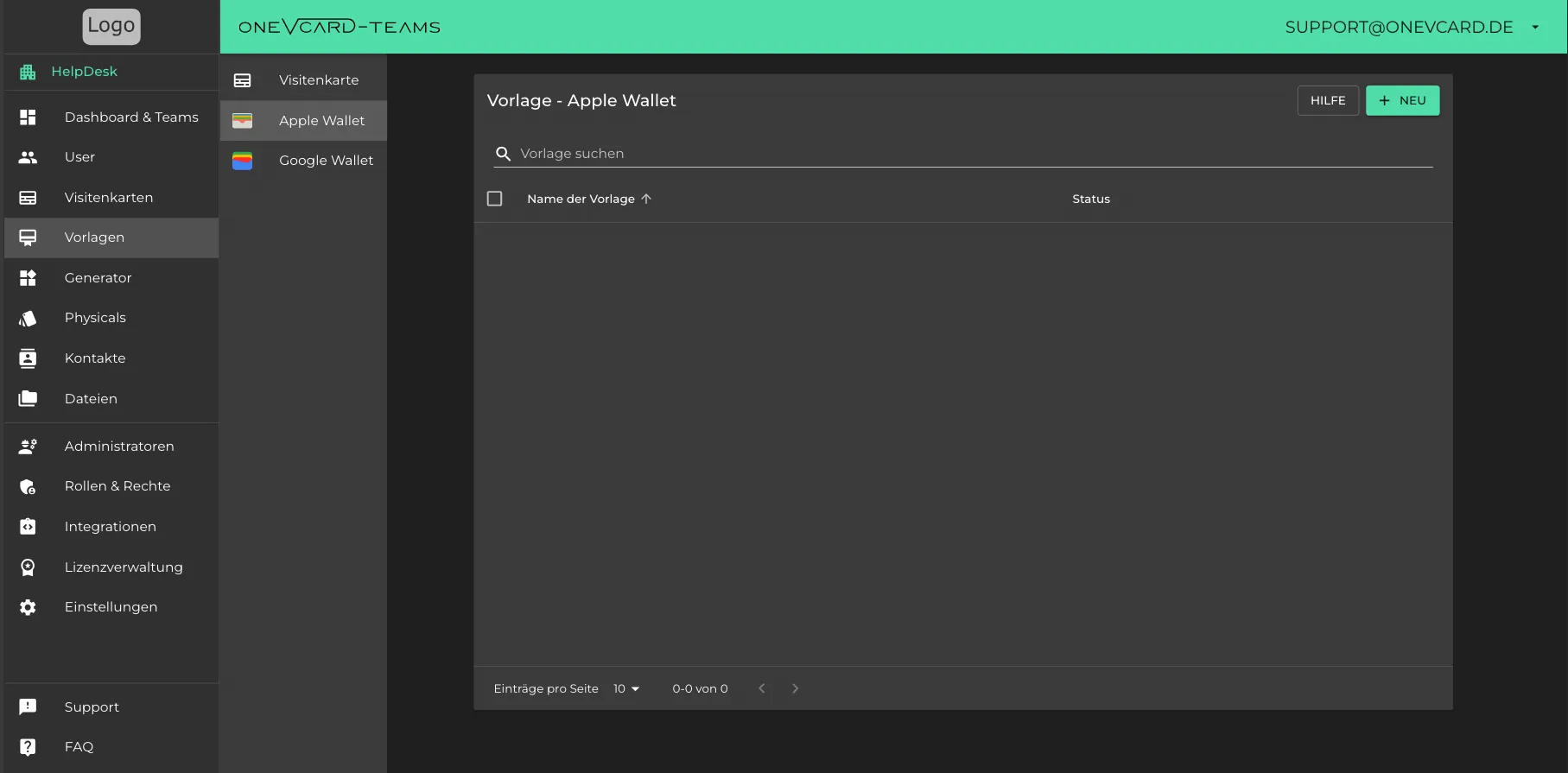1568x773 pixels.
Task: Click the HelpDesk building icon
Action: coord(28,72)
